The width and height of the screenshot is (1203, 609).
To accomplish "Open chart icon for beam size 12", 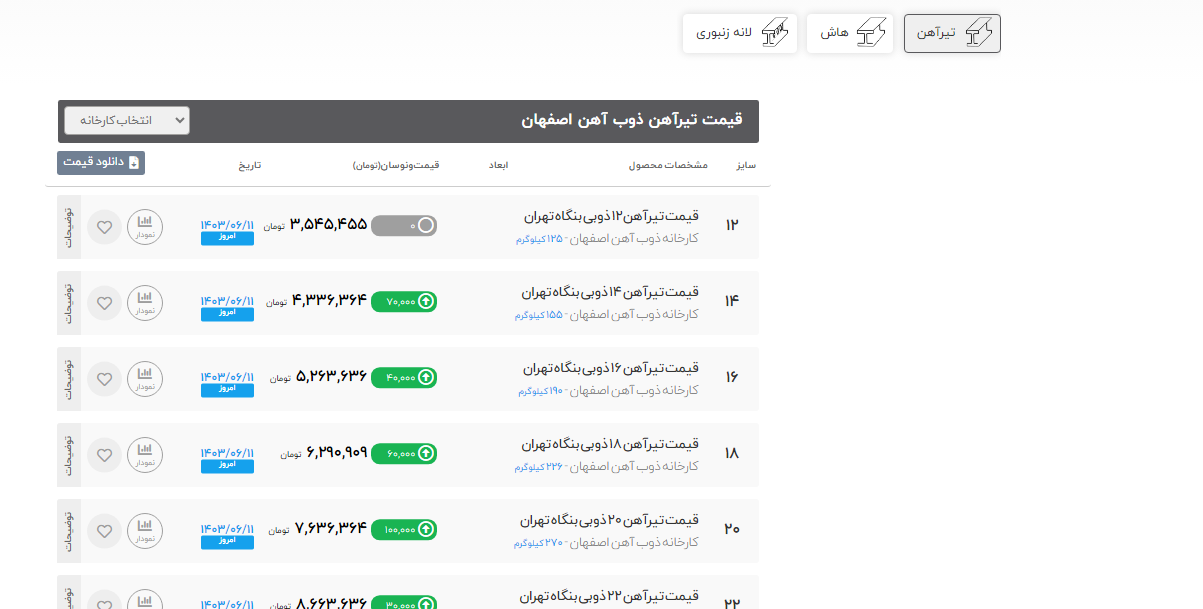I will pos(145,227).
